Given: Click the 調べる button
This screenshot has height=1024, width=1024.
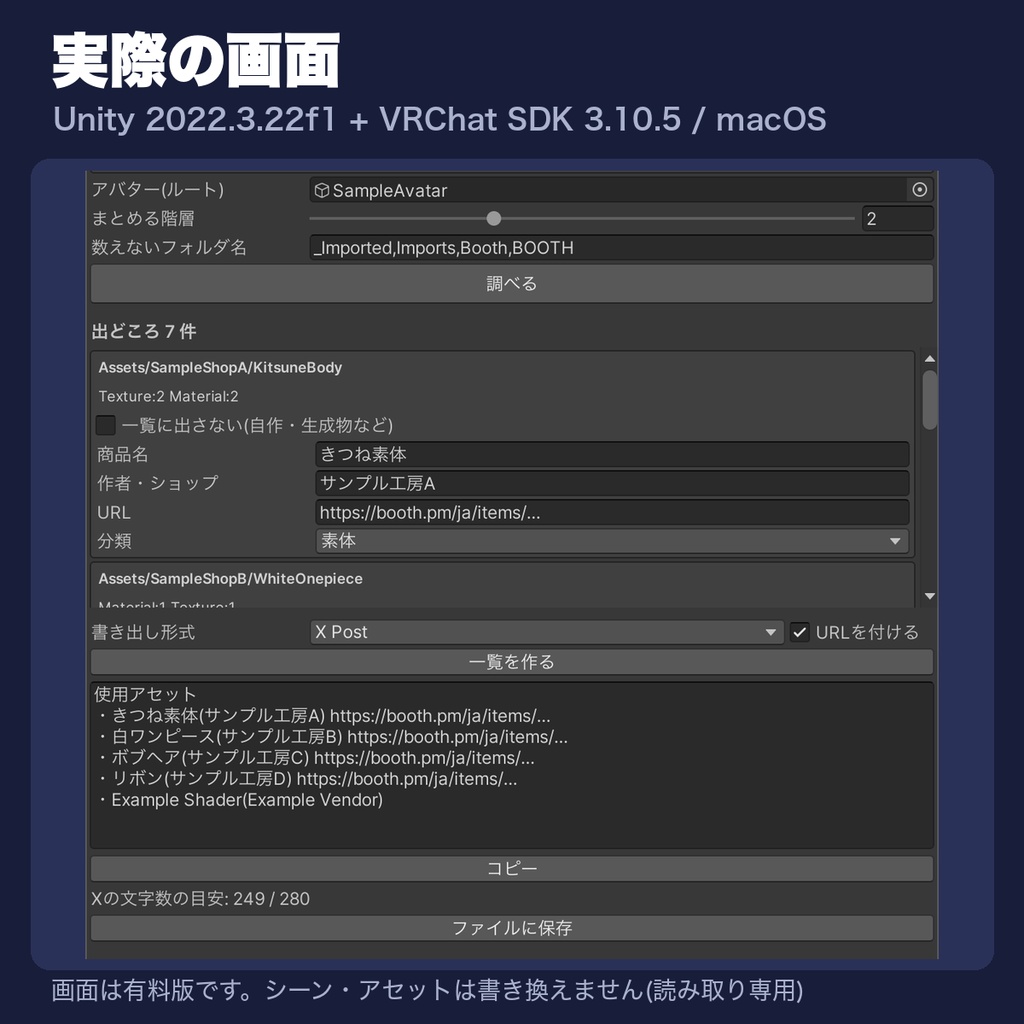Looking at the screenshot, I should [x=511, y=283].
